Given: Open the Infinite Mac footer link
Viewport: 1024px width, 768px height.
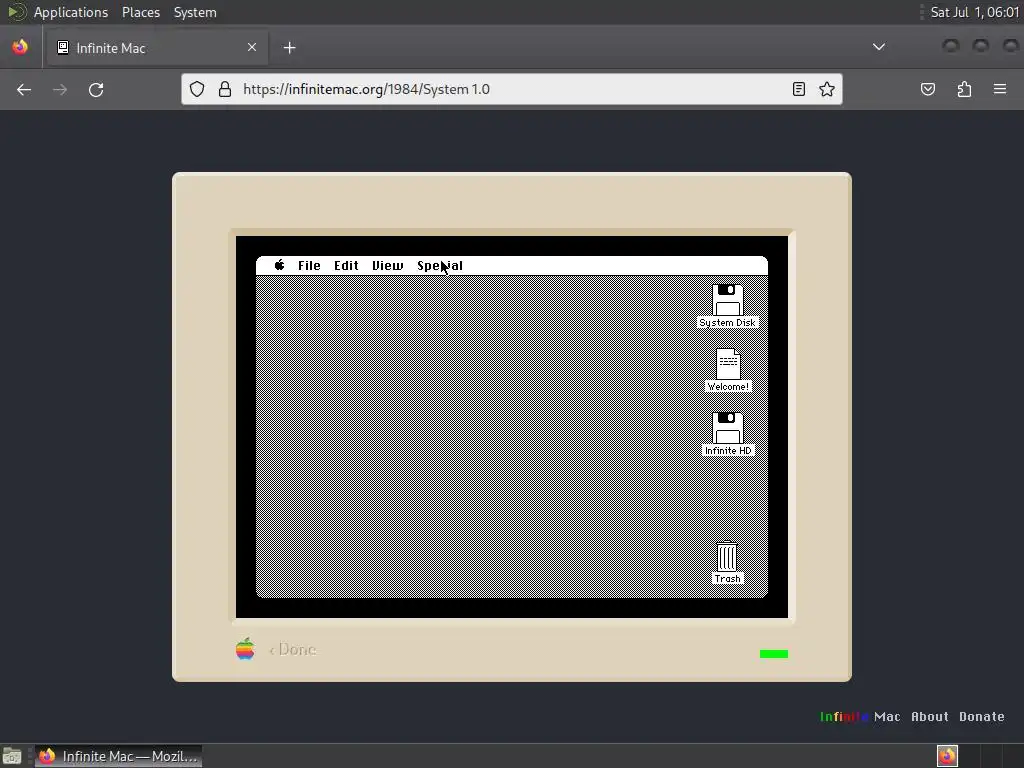Looking at the screenshot, I should (x=860, y=716).
